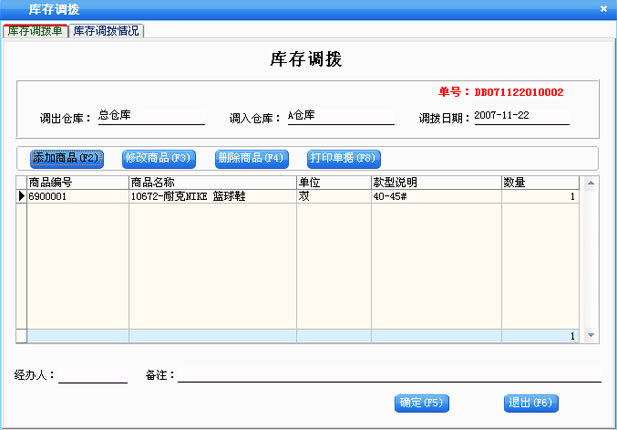Viewport: 617px width, 430px height.
Task: Click the table scrollbar up arrow
Action: point(590,184)
